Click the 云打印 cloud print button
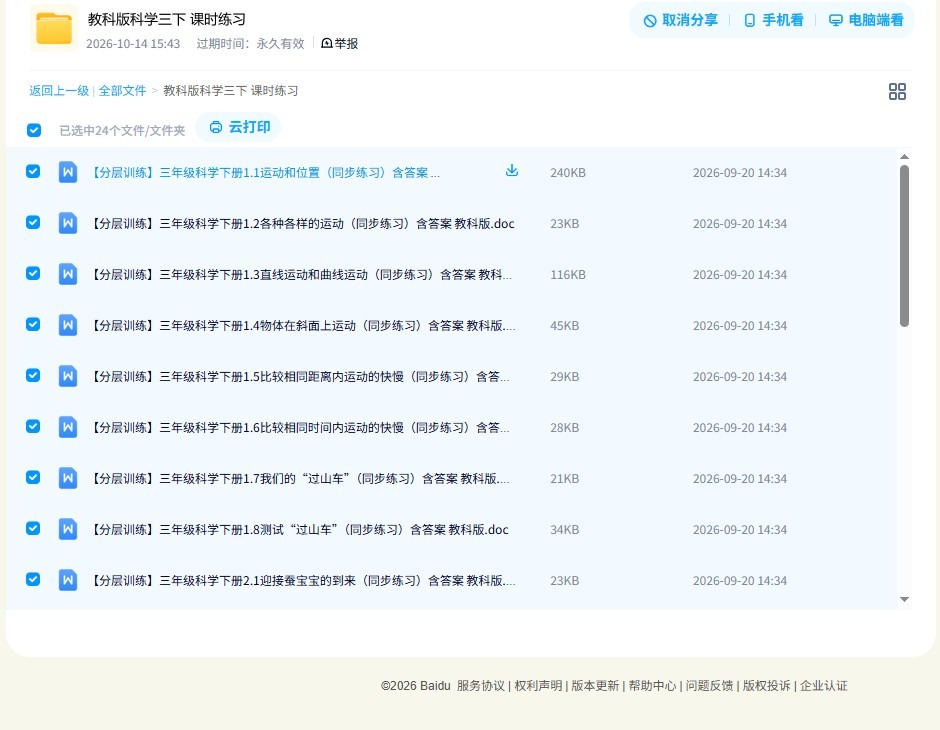The image size is (940, 730). point(239,127)
